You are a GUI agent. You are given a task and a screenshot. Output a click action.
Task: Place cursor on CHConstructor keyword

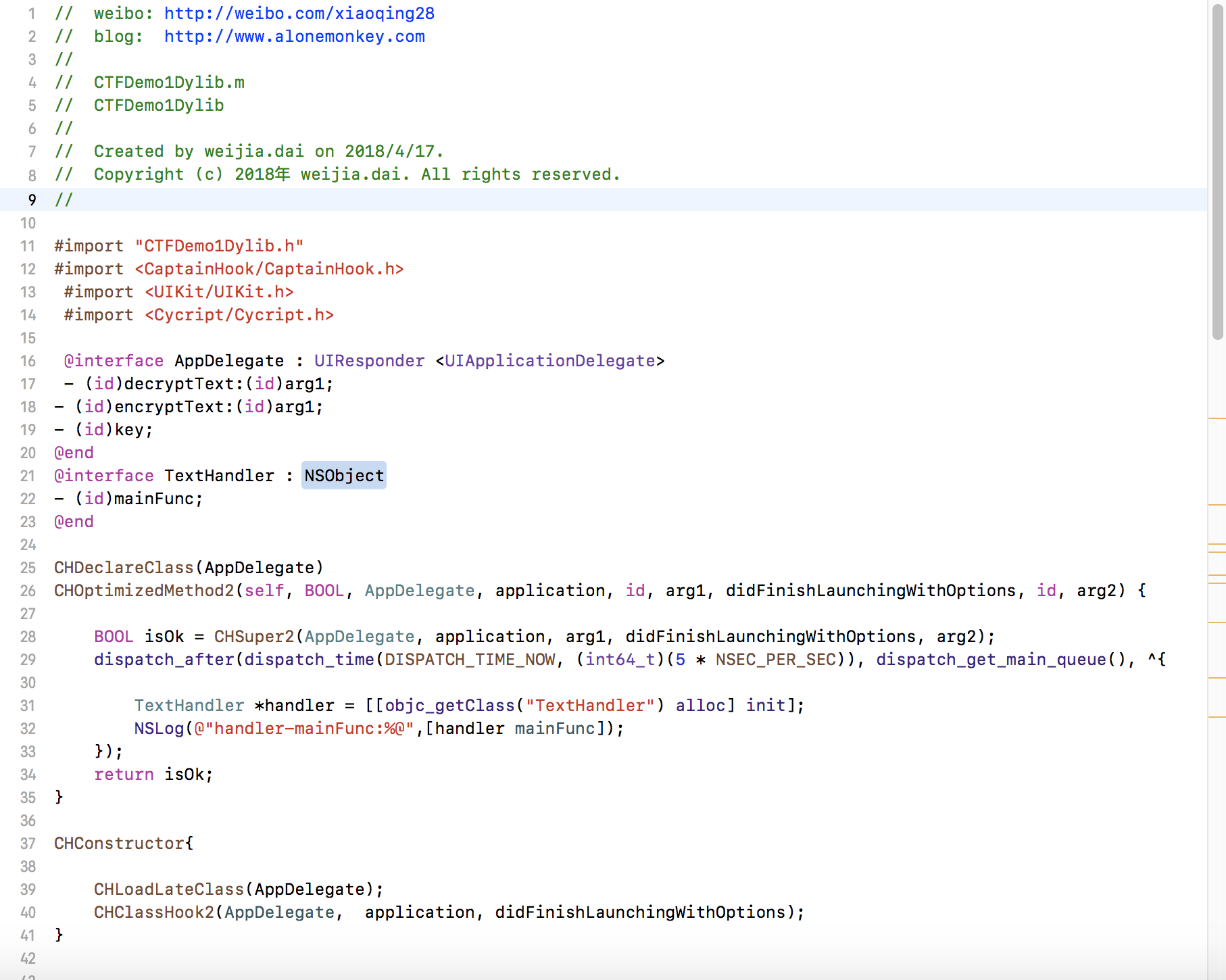(x=119, y=843)
